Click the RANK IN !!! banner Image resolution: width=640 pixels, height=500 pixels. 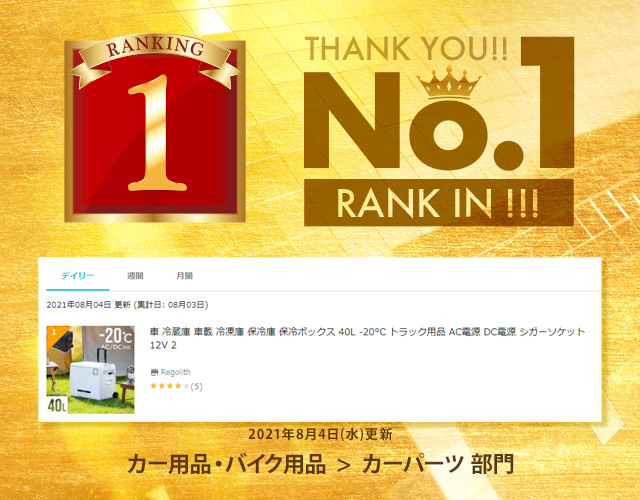pos(439,202)
